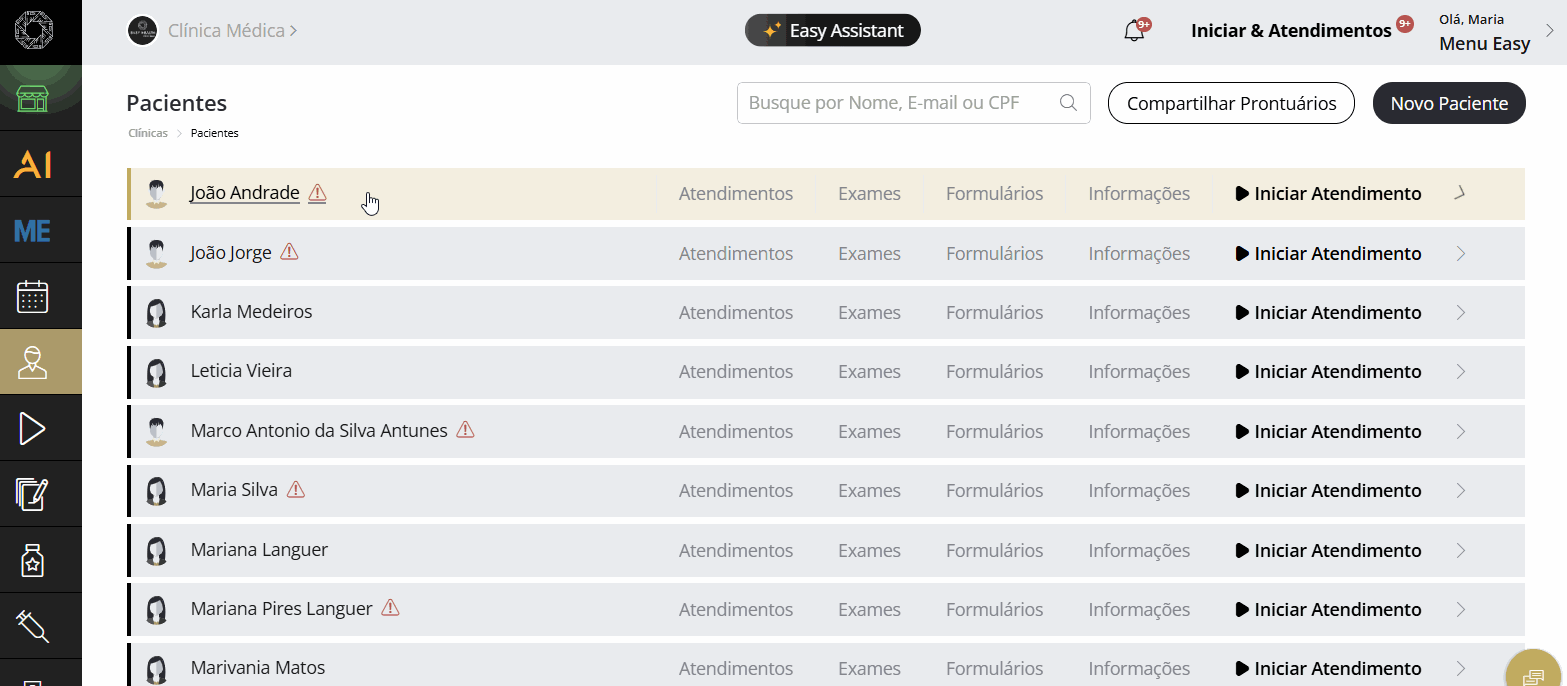This screenshot has width=1567, height=686.
Task: Expand Karla Medeiros row chevron
Action: [x=1461, y=313]
